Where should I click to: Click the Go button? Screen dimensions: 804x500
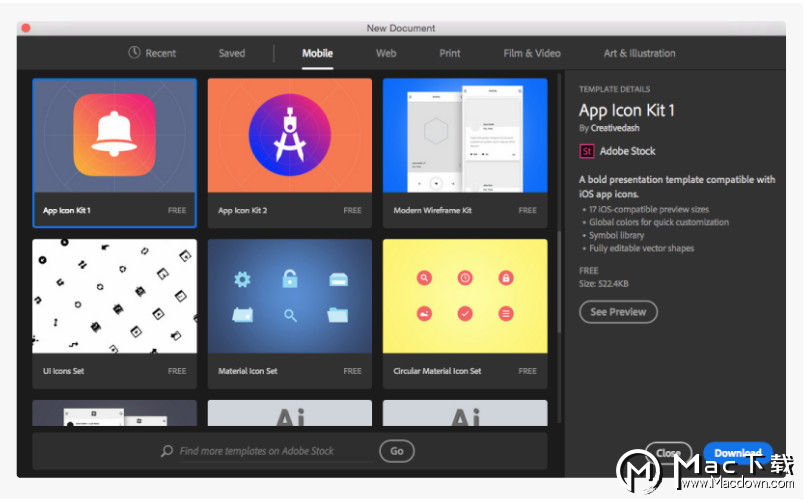tap(397, 451)
